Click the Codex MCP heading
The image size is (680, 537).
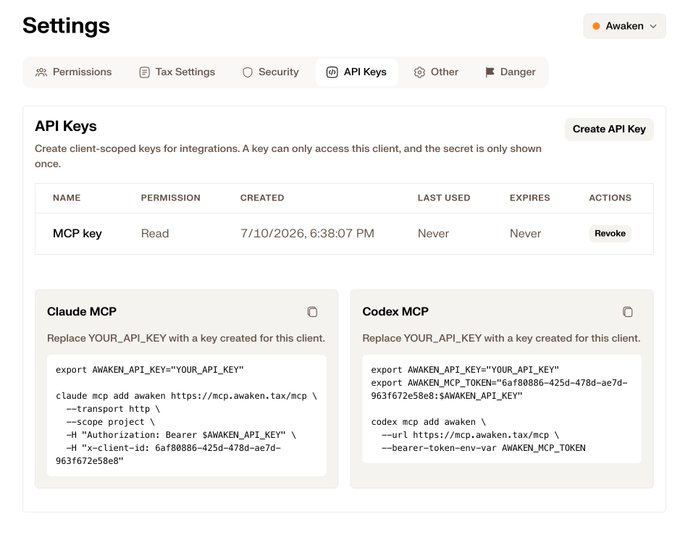click(395, 311)
